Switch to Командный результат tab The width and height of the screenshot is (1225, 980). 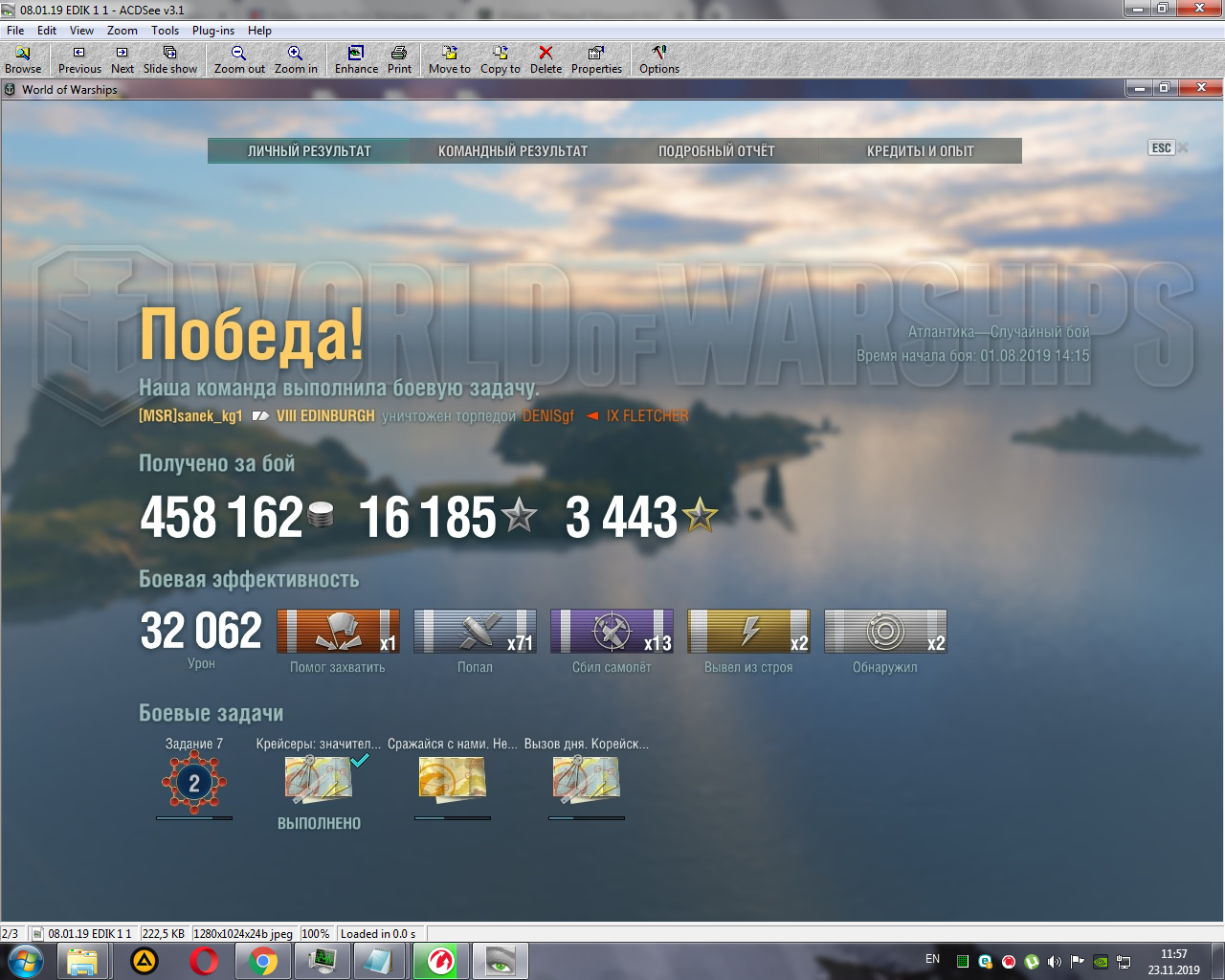coord(513,151)
